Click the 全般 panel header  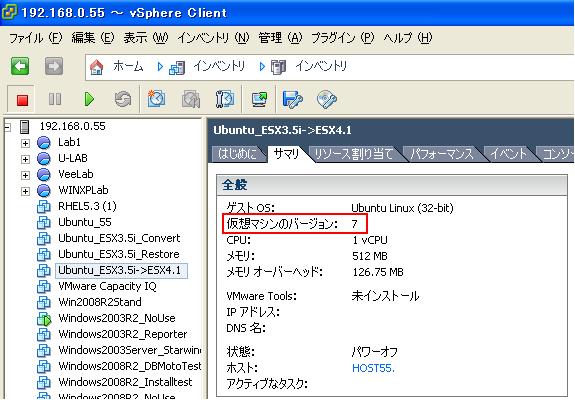[392, 185]
